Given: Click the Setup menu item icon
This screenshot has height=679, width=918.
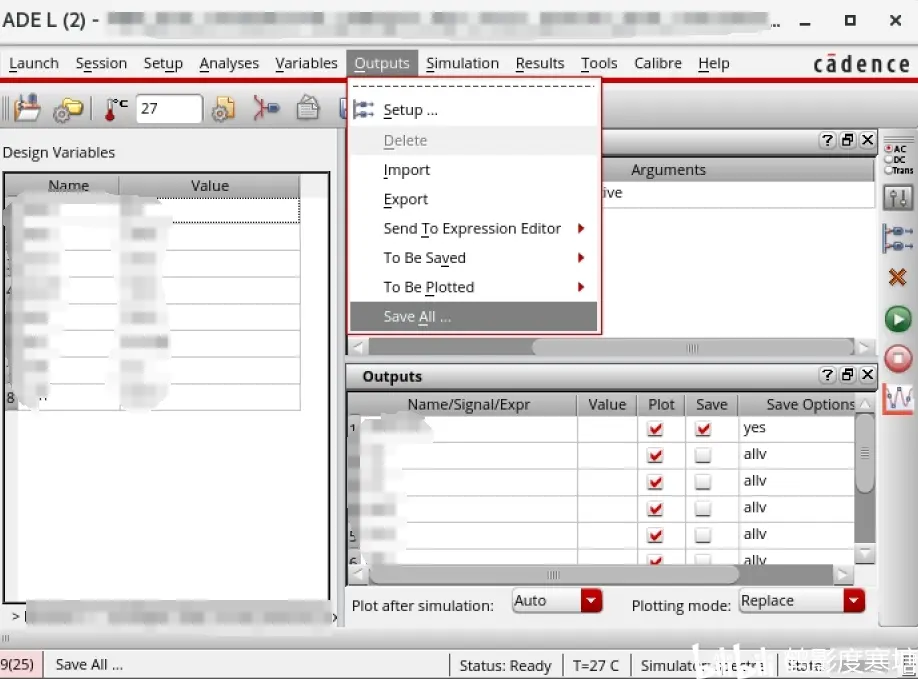Looking at the screenshot, I should 364,109.
